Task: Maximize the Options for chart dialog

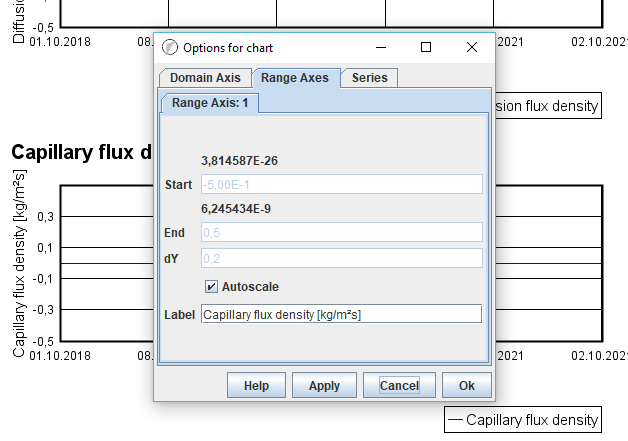Action: (426, 47)
